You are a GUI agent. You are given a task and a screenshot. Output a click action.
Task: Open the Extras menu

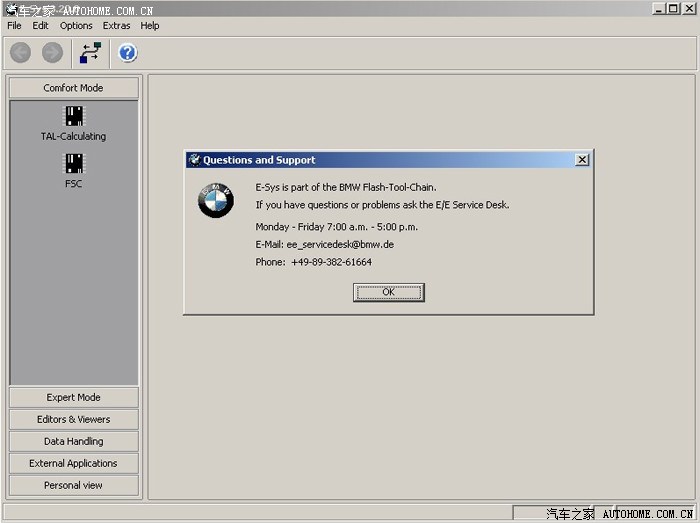point(116,26)
